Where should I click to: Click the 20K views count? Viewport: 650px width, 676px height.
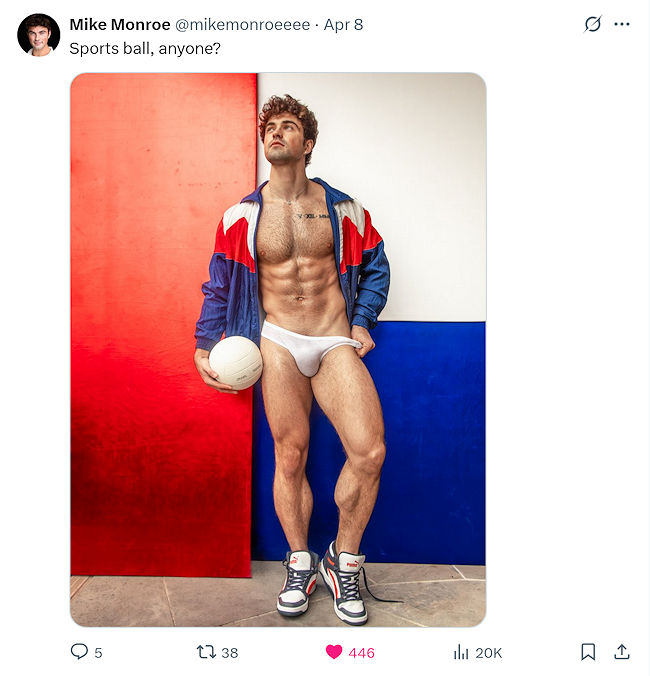point(489,653)
